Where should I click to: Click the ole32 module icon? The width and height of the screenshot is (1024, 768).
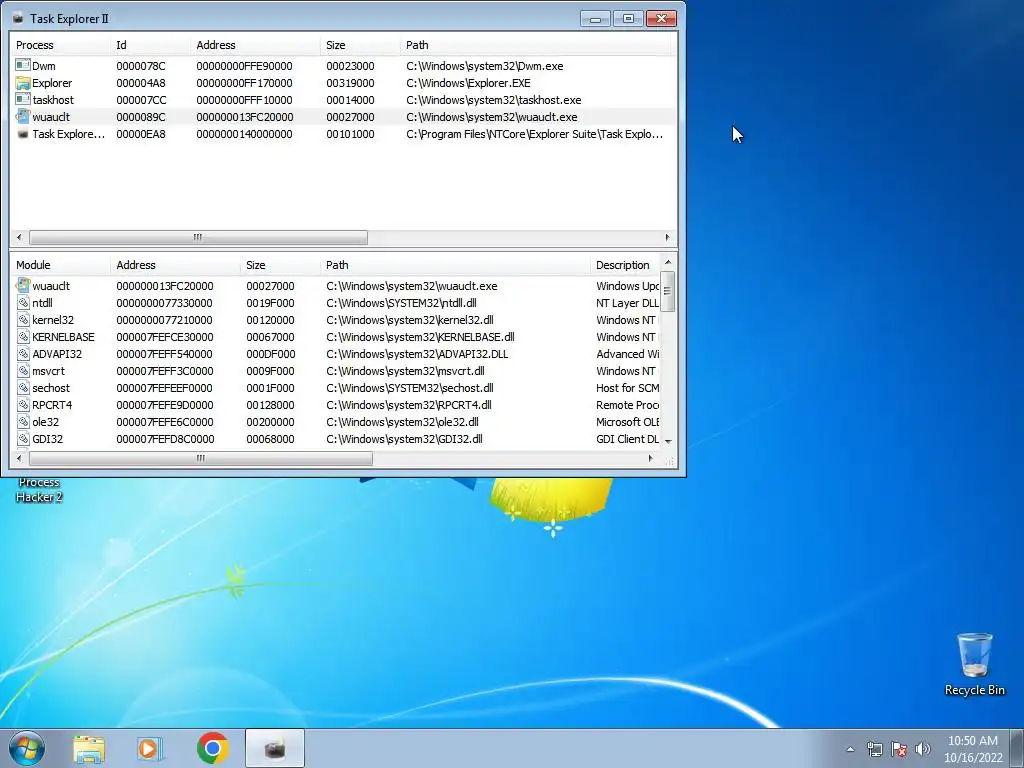coord(23,421)
